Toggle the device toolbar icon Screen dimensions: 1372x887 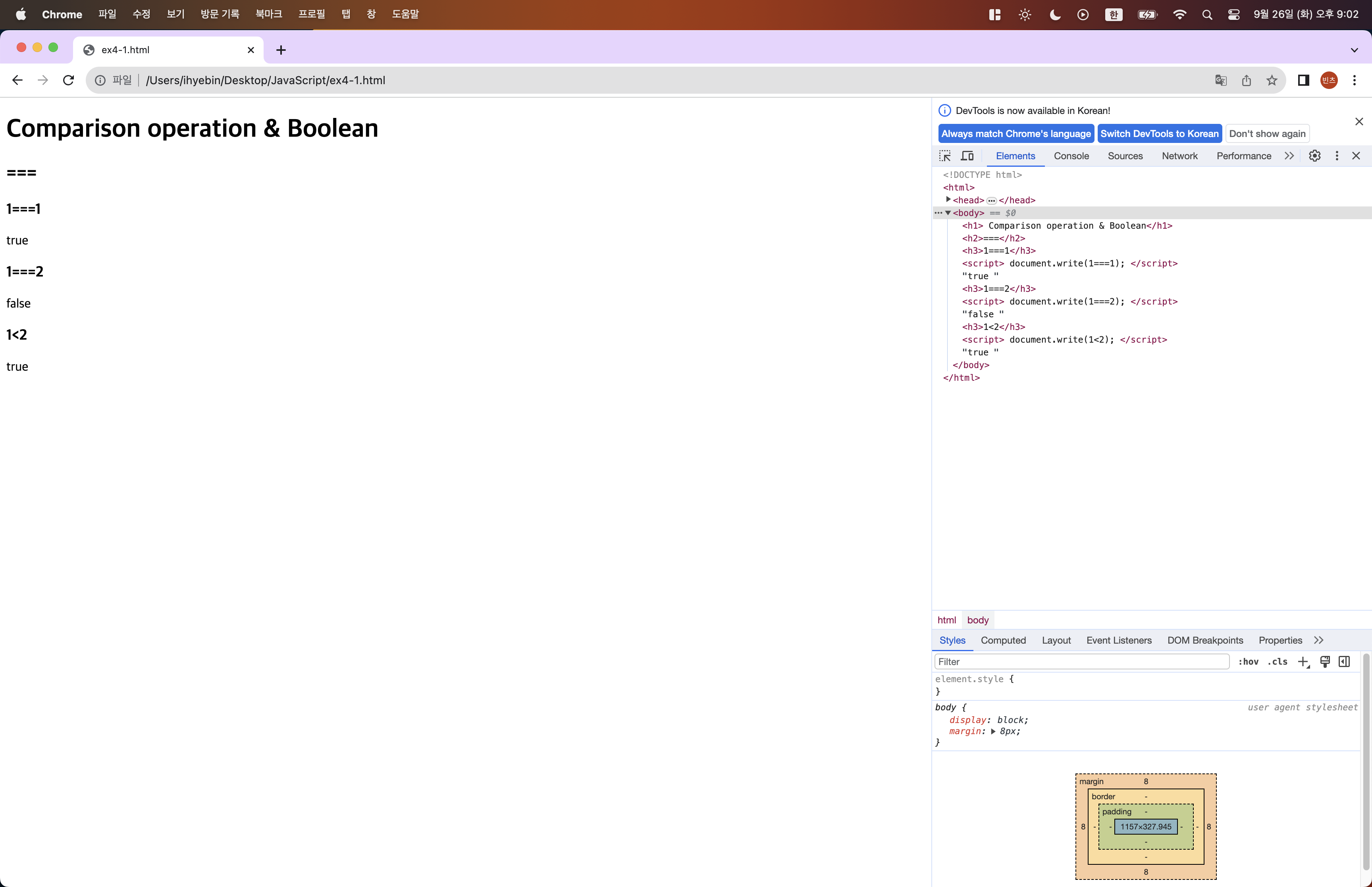(x=967, y=156)
